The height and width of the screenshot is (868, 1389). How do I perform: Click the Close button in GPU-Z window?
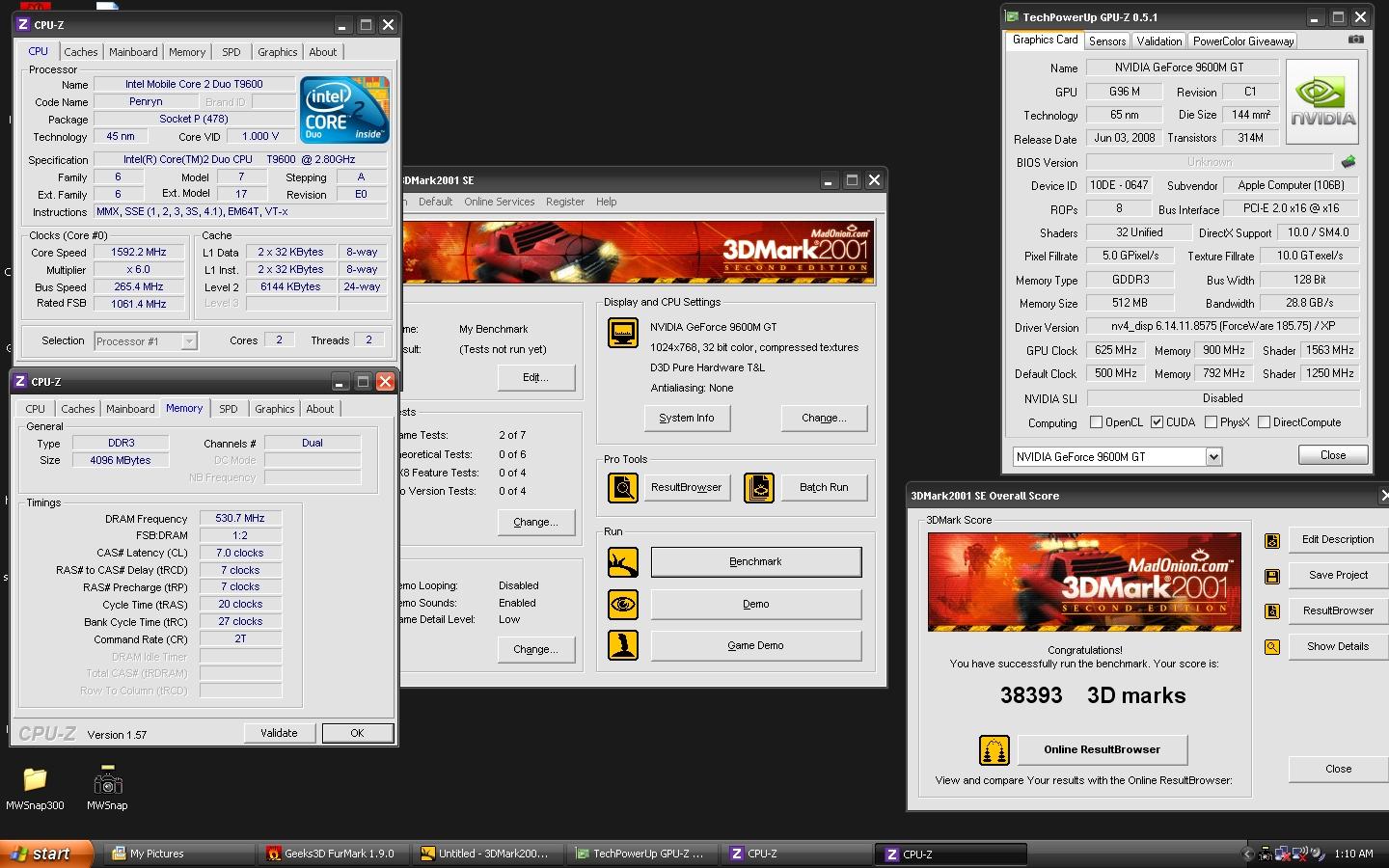[x=1333, y=455]
